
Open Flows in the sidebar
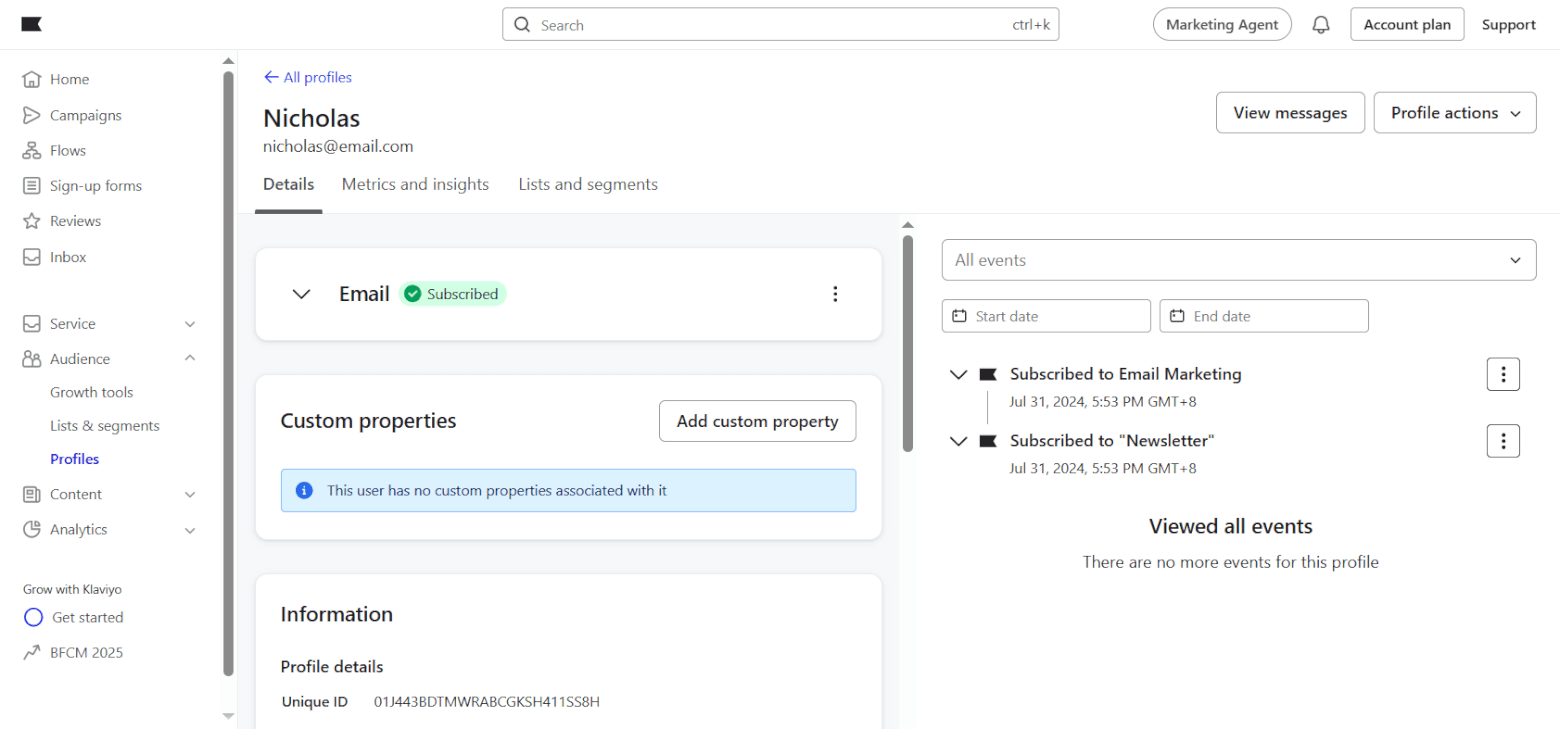coord(68,150)
